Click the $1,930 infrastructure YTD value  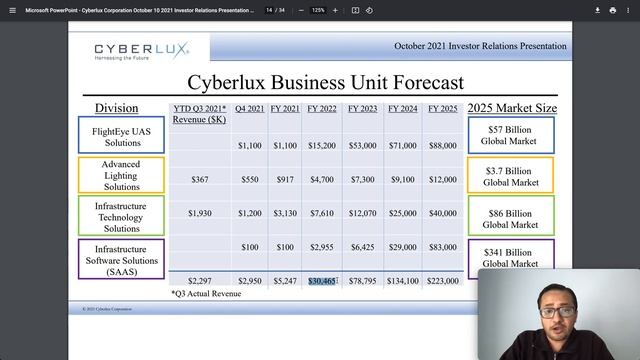pos(200,213)
